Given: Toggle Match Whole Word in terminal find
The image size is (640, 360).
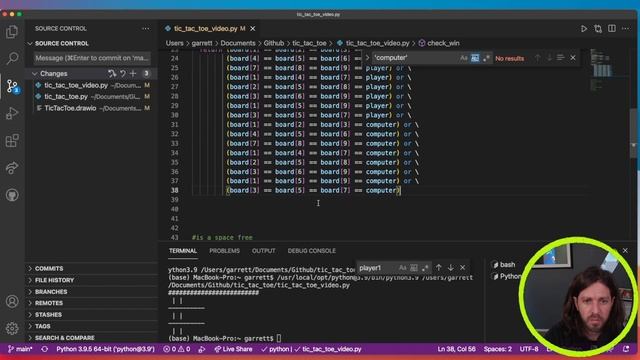Looking at the screenshot, I should point(414,268).
